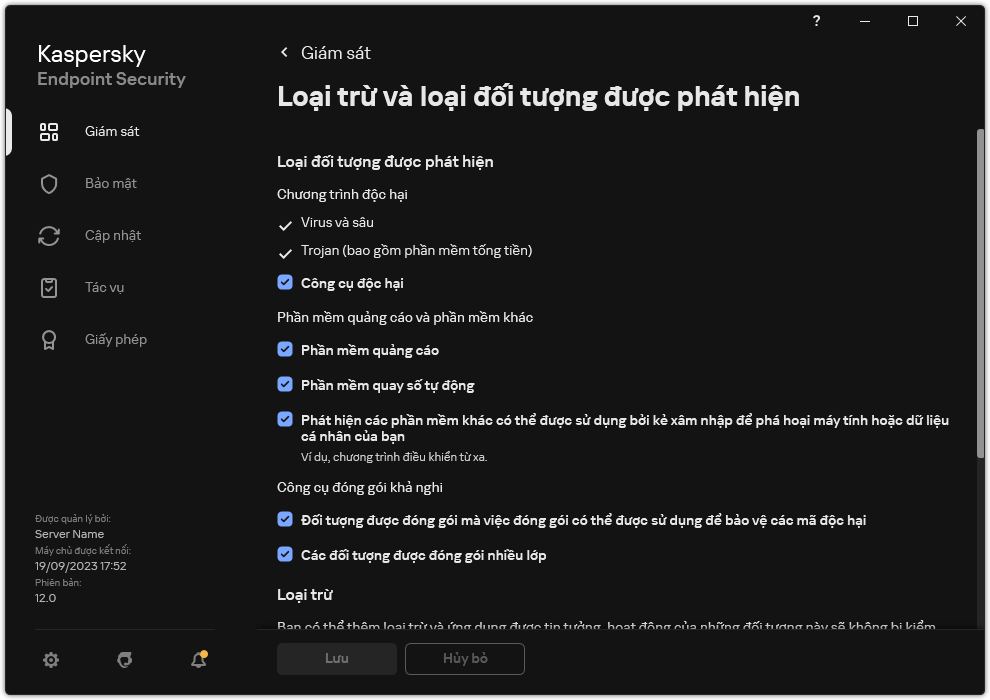The width and height of the screenshot is (990, 700).
Task: Toggle Các đối tượng được đóng gói nhiều lớp
Action: tap(285, 554)
